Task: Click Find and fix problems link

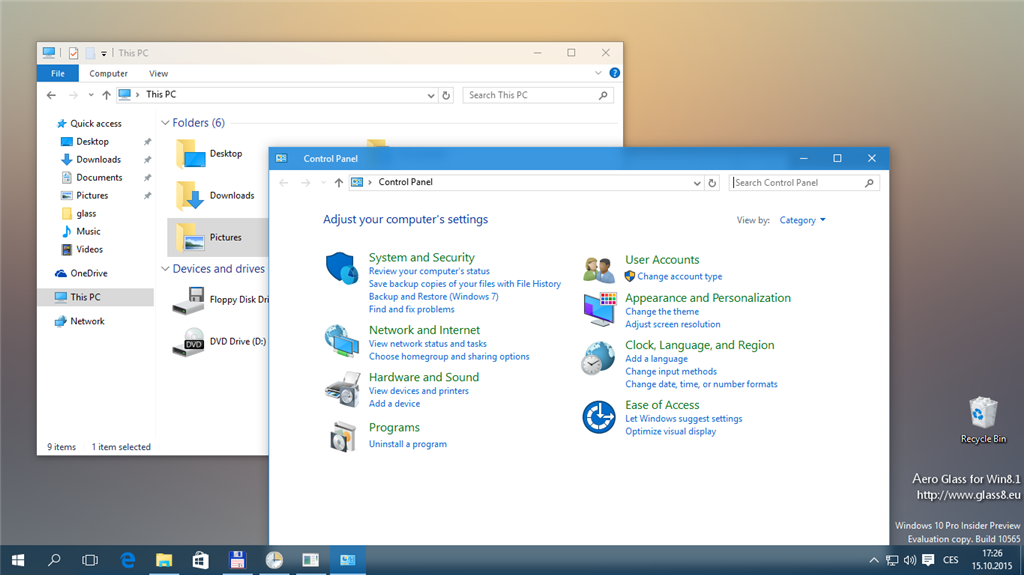Action: coord(411,309)
